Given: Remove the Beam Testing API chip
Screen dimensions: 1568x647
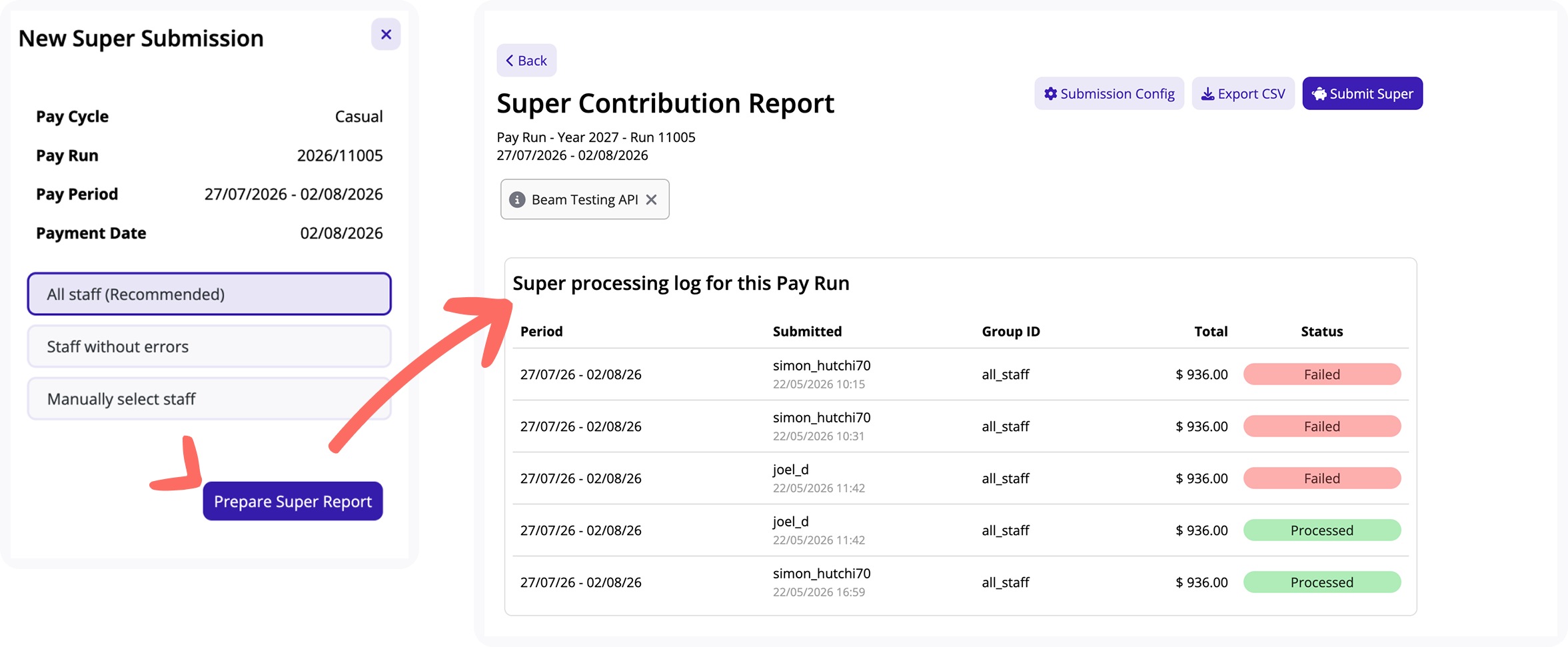Looking at the screenshot, I should click(x=652, y=199).
